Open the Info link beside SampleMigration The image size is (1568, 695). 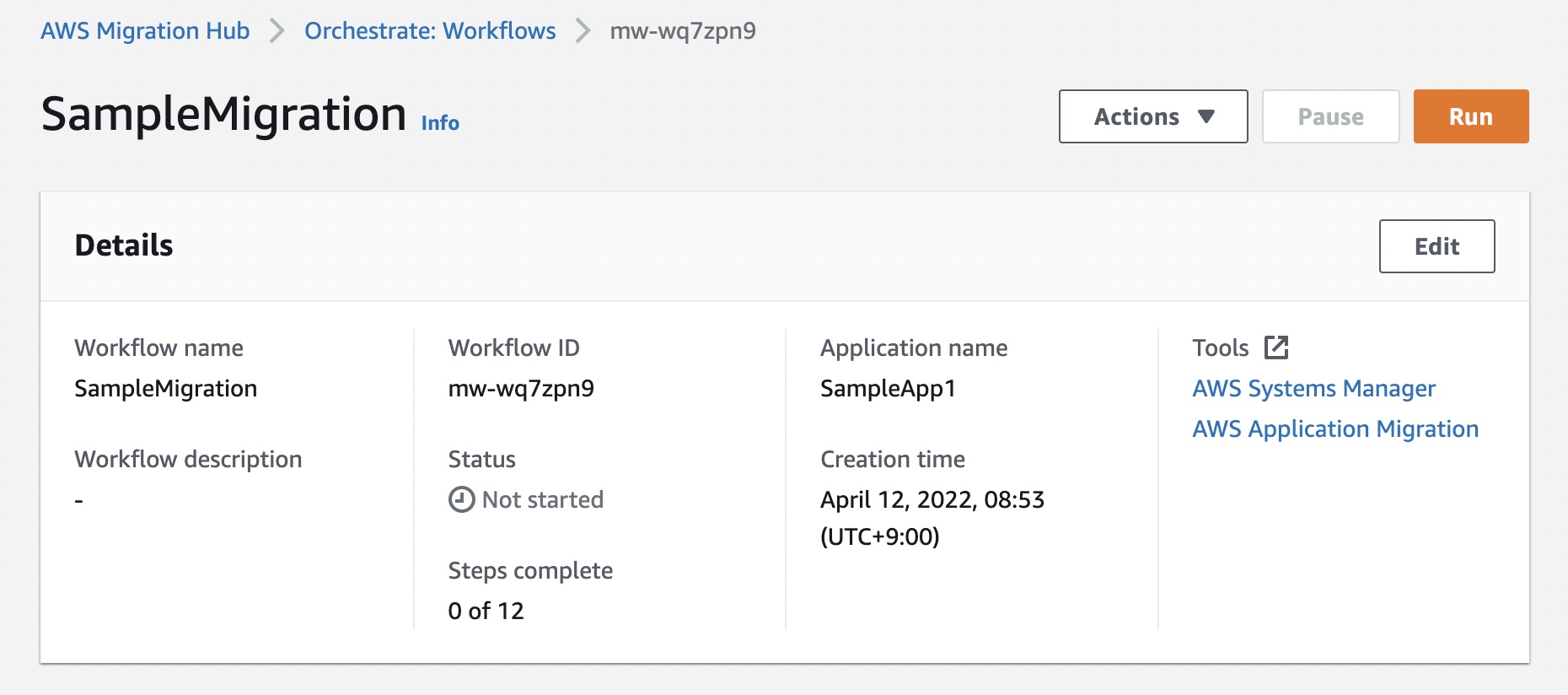440,123
